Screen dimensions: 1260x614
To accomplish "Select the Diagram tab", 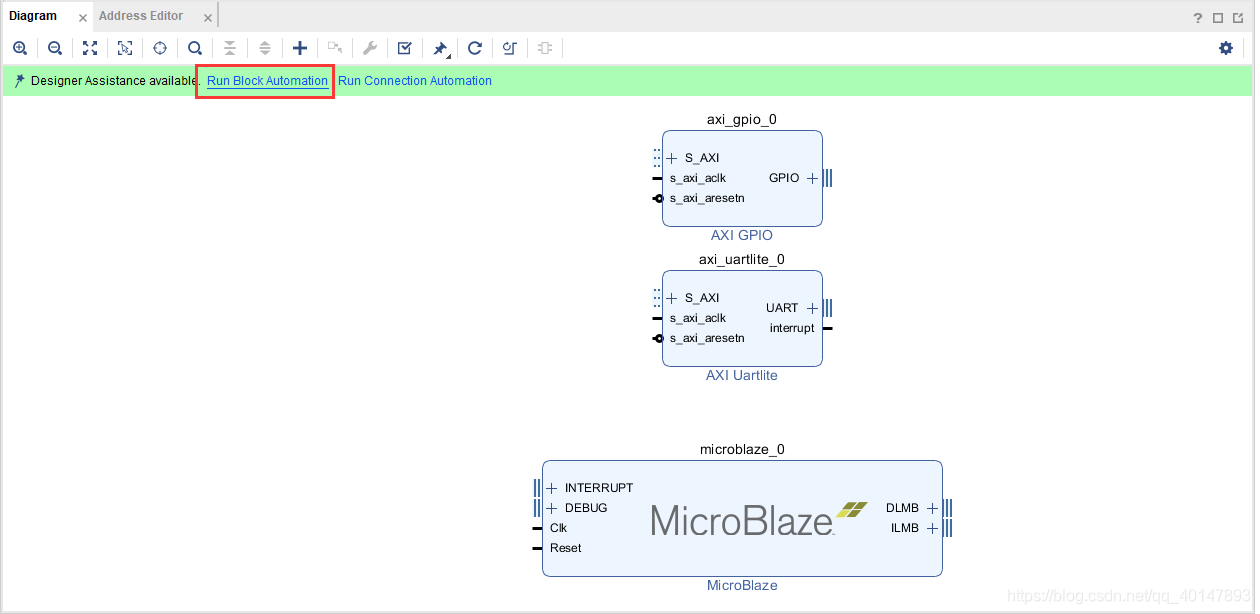I will tap(35, 15).
